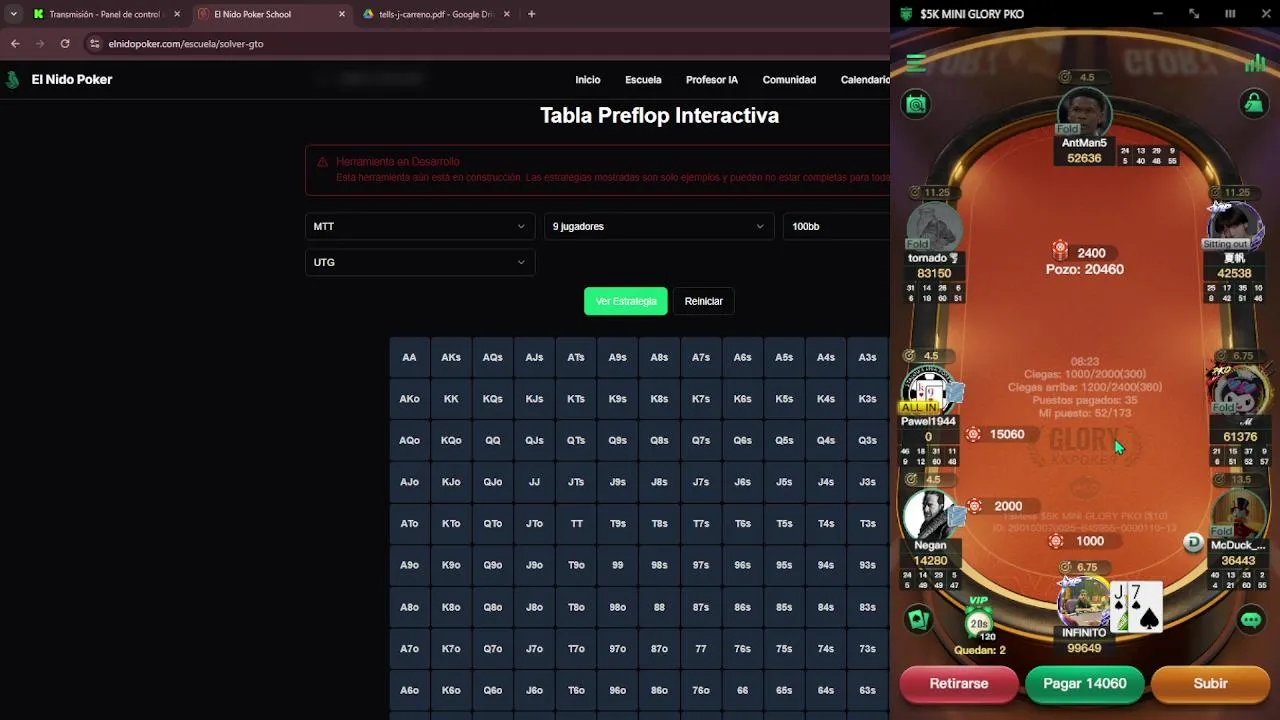Click Retirarse to fold the hand
1280x720 pixels.
959,684
